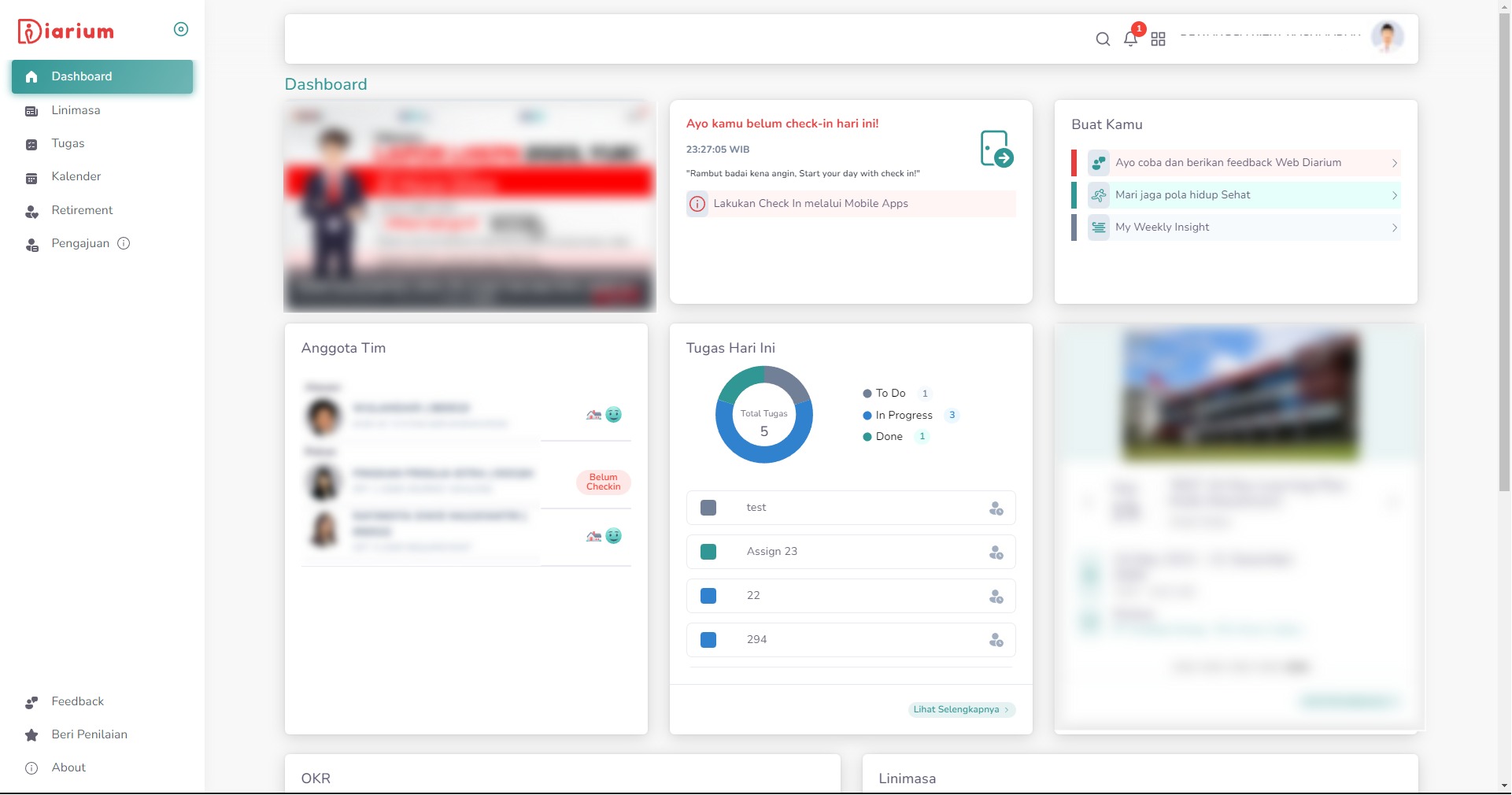
Task: Expand Mari jaga pola hidup Sehat
Action: [x=1394, y=195]
